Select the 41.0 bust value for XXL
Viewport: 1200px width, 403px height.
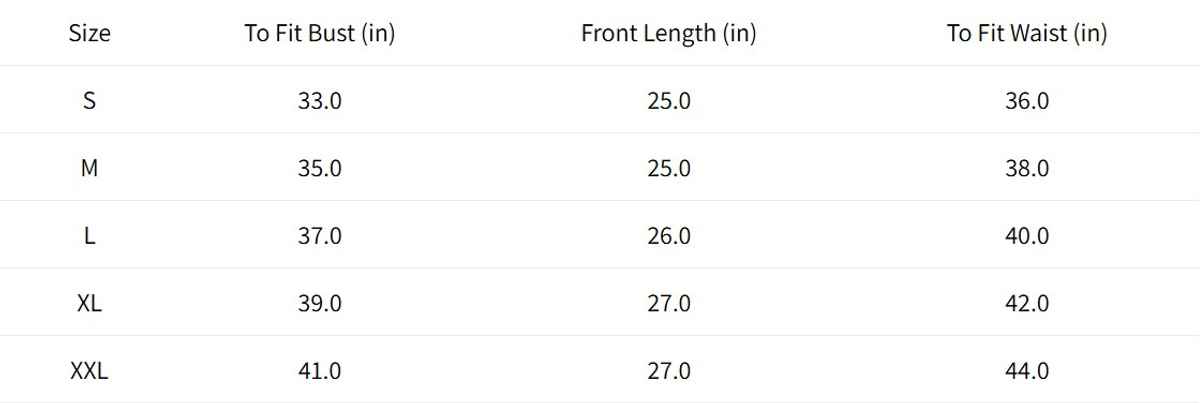[x=320, y=371]
